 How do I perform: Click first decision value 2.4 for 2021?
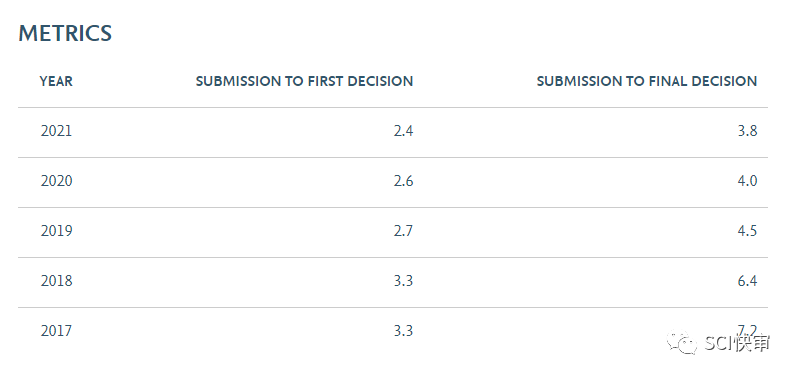(404, 131)
